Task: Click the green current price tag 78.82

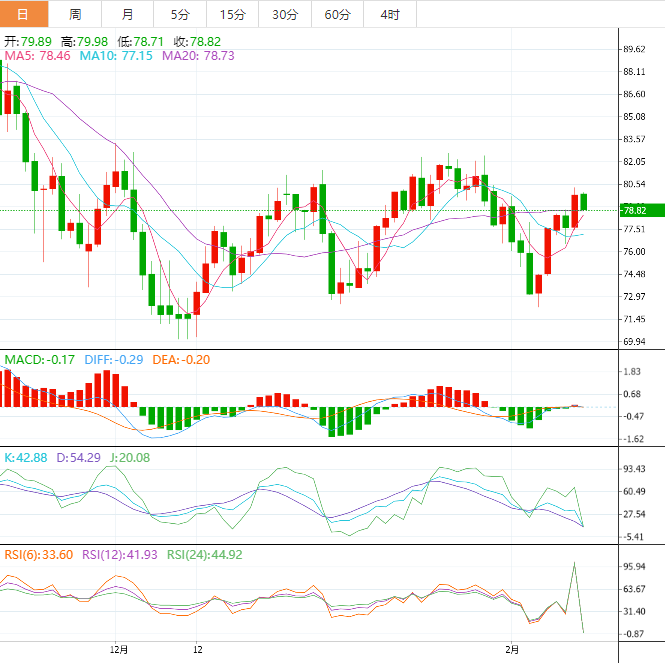Action: tap(638, 210)
